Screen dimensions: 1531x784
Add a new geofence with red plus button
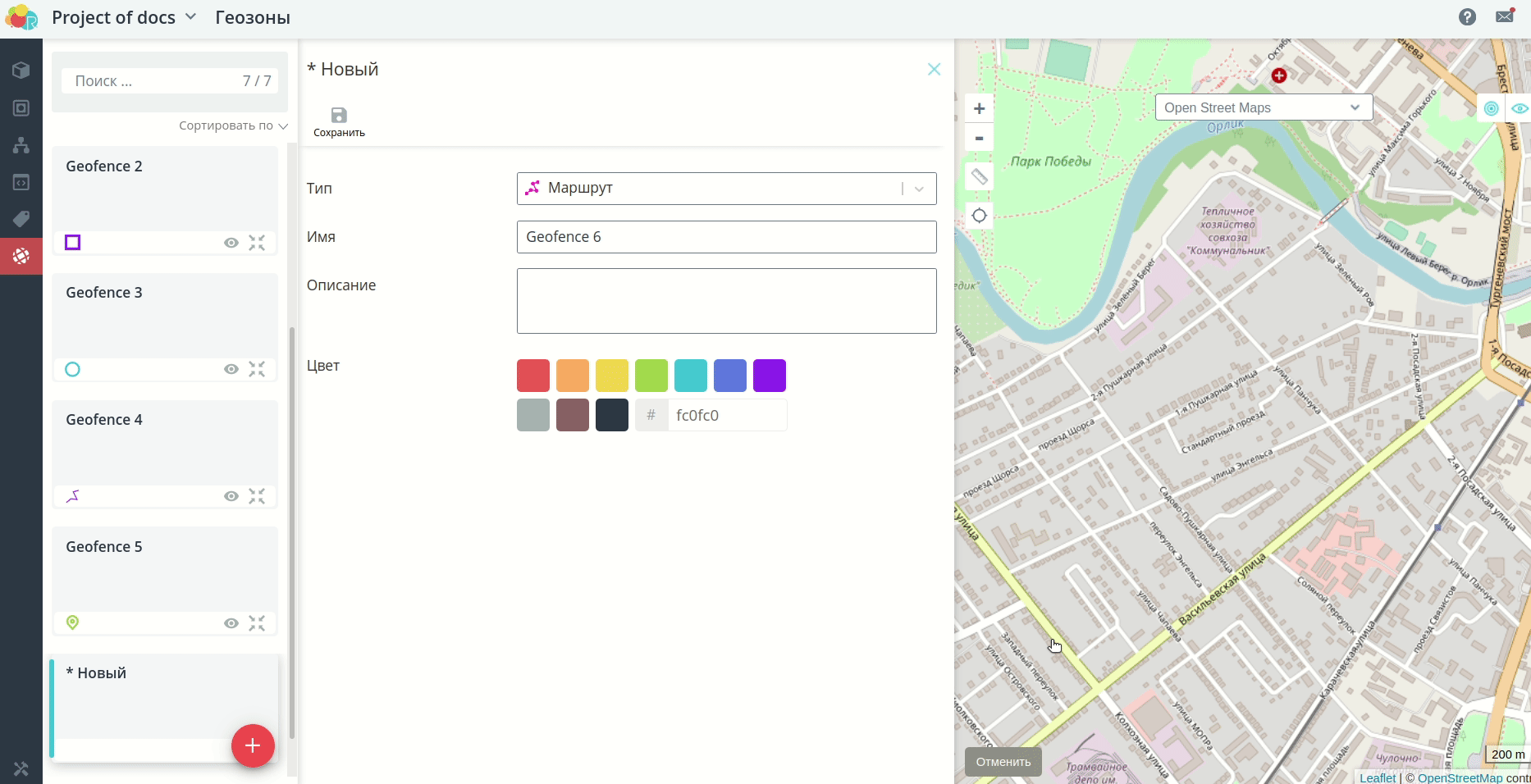tap(253, 745)
